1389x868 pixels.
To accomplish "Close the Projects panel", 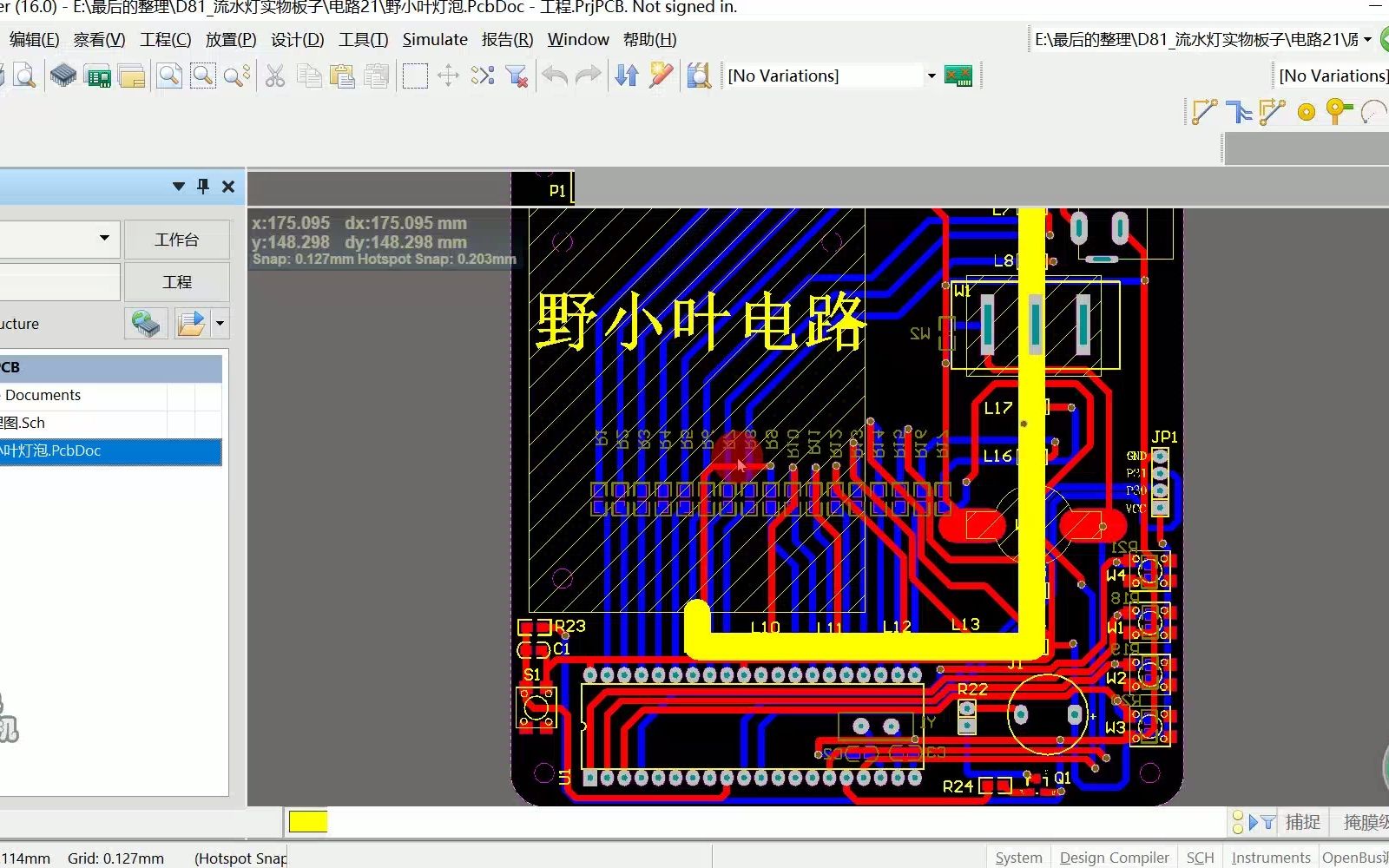I will [x=228, y=186].
